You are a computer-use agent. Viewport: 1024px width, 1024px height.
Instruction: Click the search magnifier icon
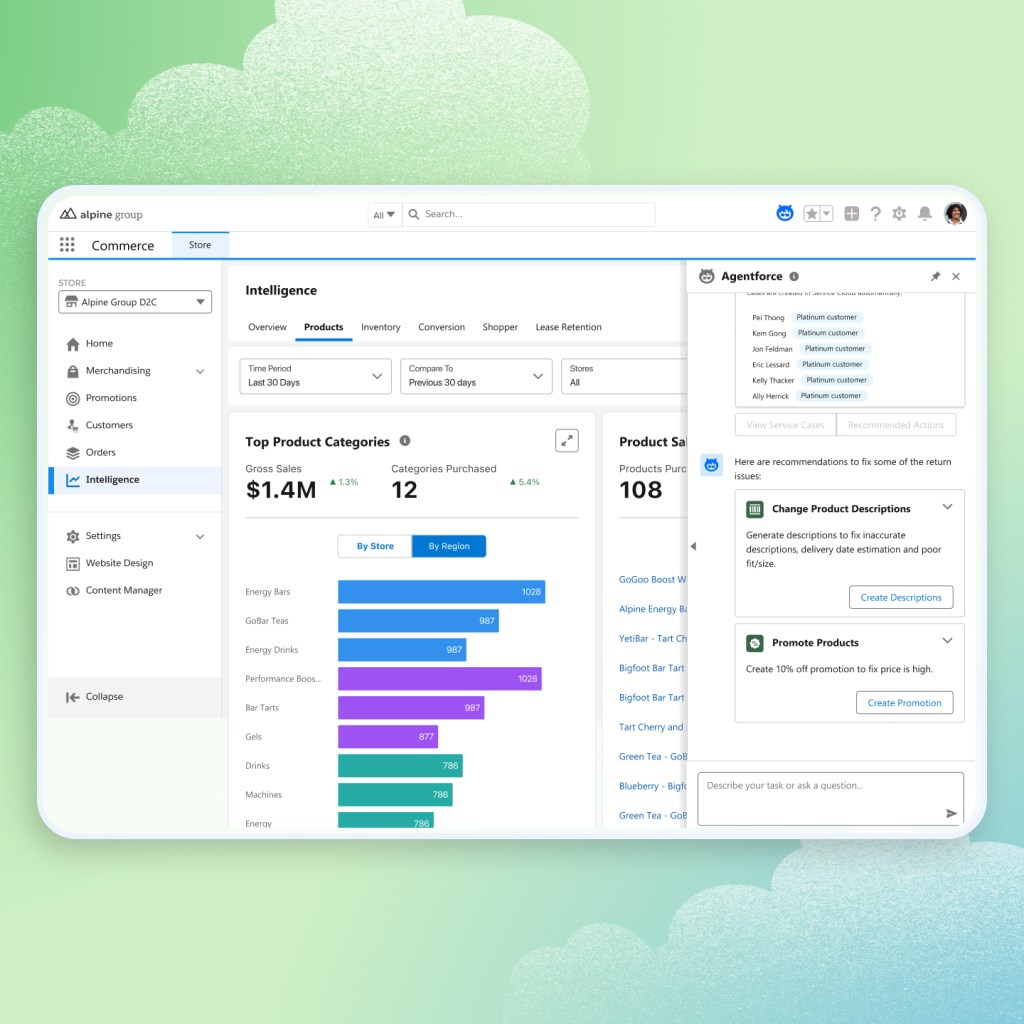(x=413, y=214)
